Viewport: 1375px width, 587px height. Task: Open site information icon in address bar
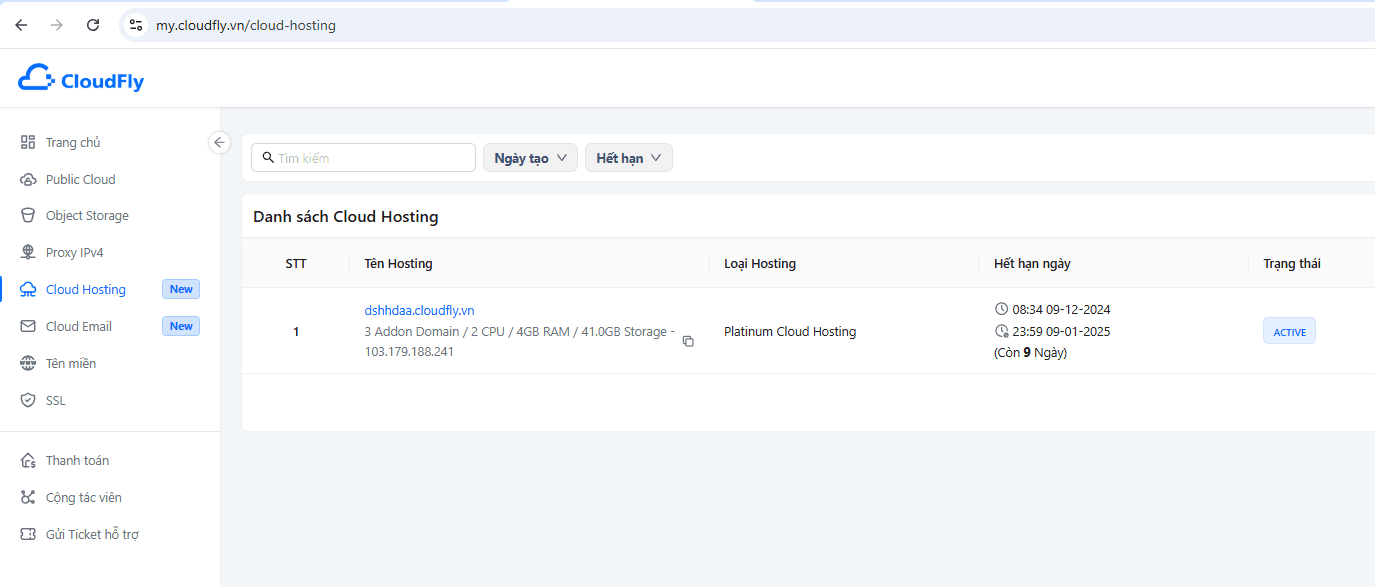click(136, 25)
